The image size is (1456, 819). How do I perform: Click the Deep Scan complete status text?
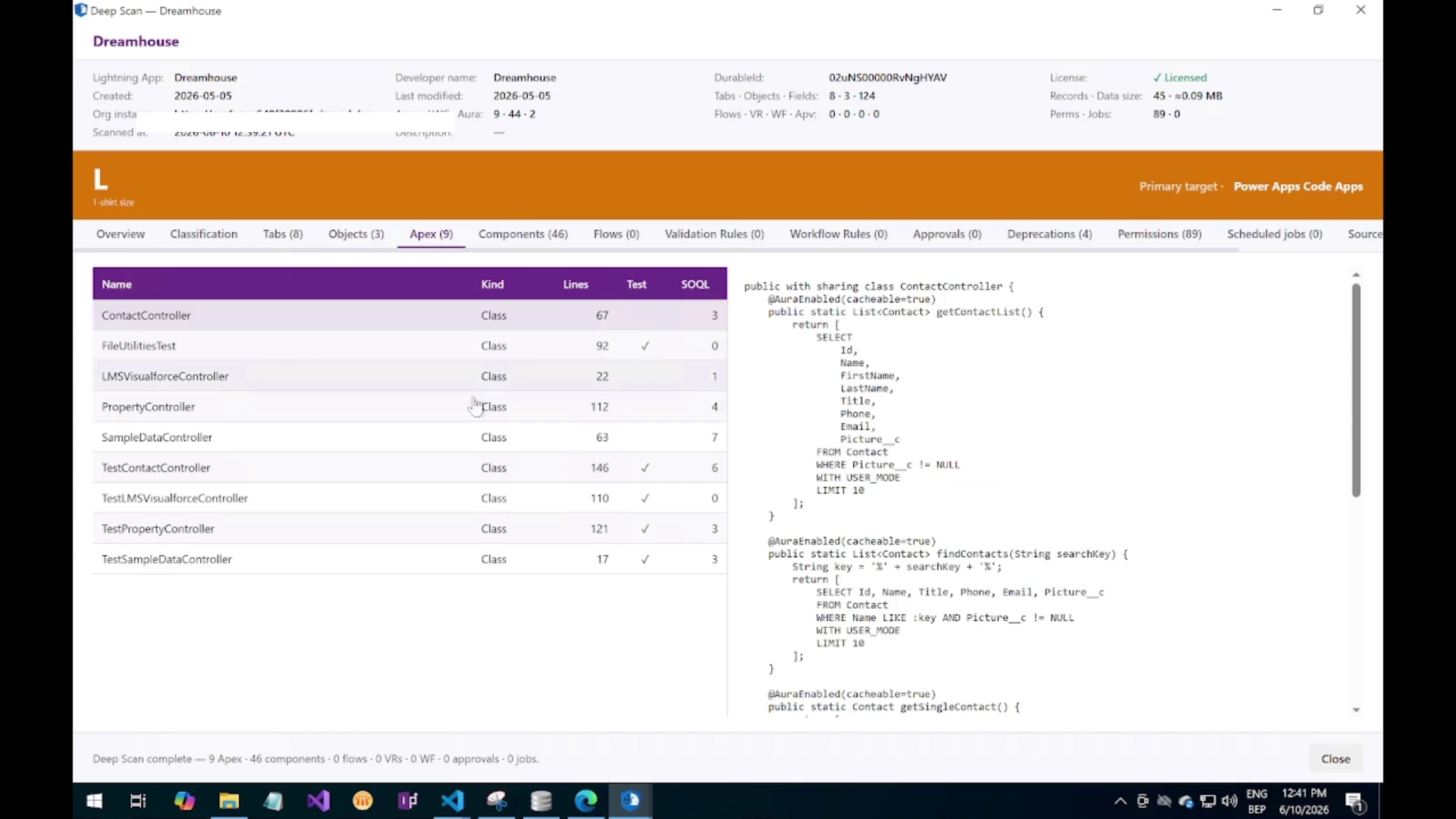coord(315,759)
